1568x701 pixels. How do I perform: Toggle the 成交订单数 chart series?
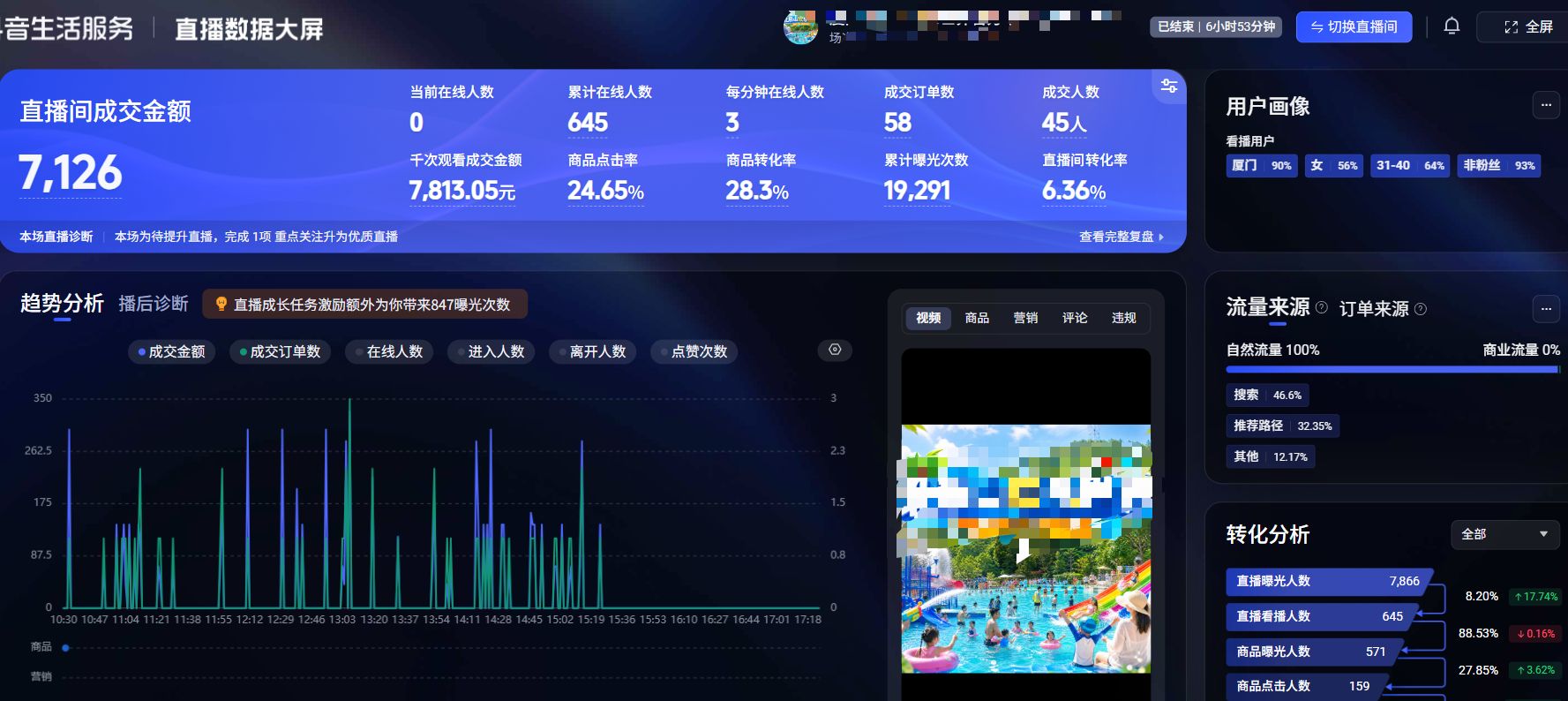pyautogui.click(x=281, y=351)
